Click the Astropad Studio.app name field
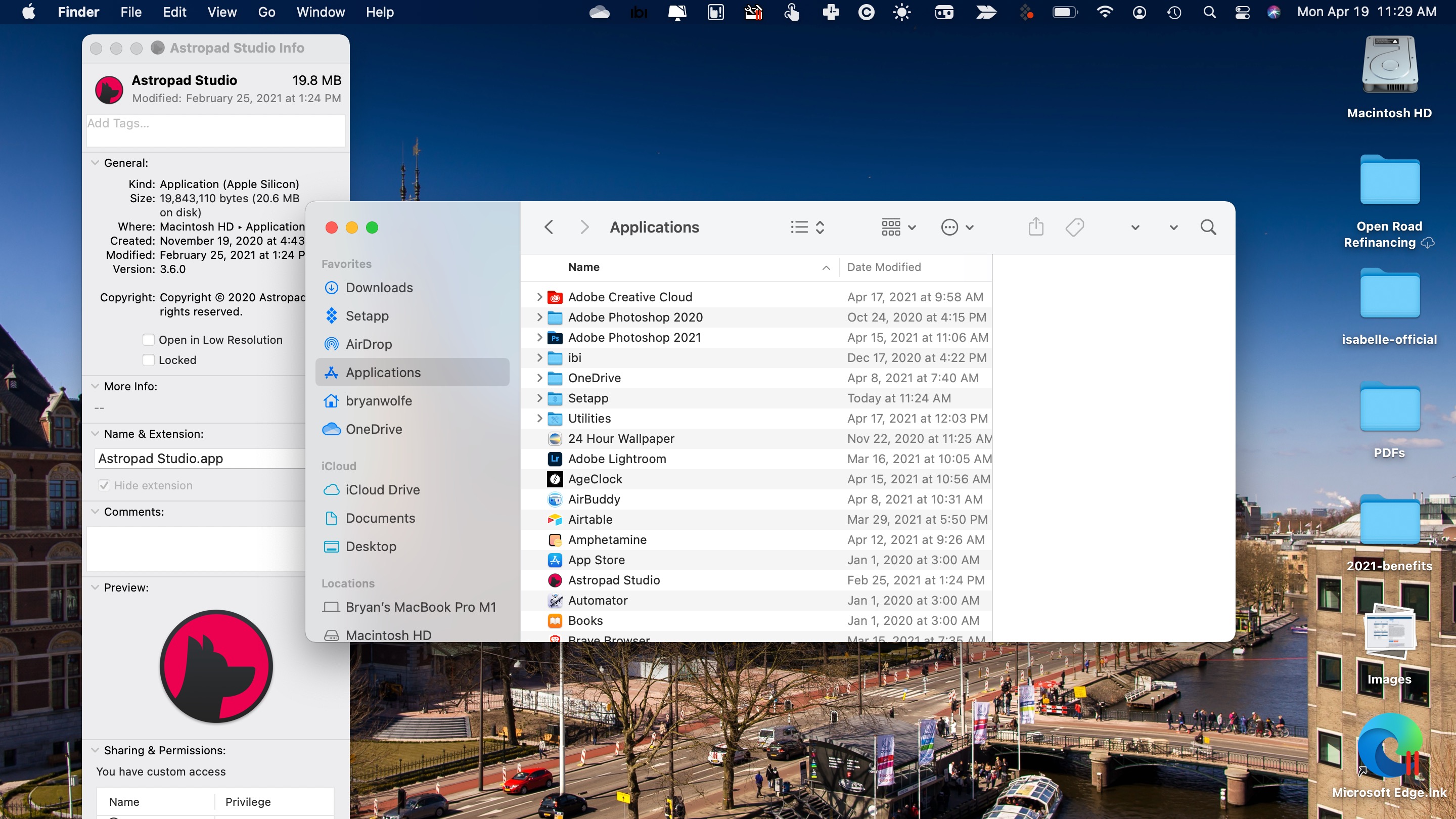Image resolution: width=1456 pixels, height=819 pixels. 200,459
